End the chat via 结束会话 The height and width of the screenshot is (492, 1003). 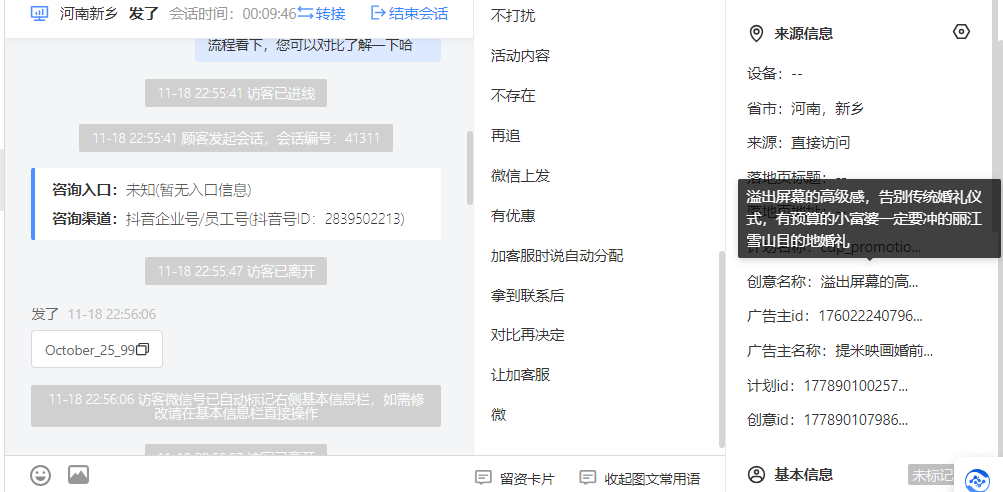point(409,13)
